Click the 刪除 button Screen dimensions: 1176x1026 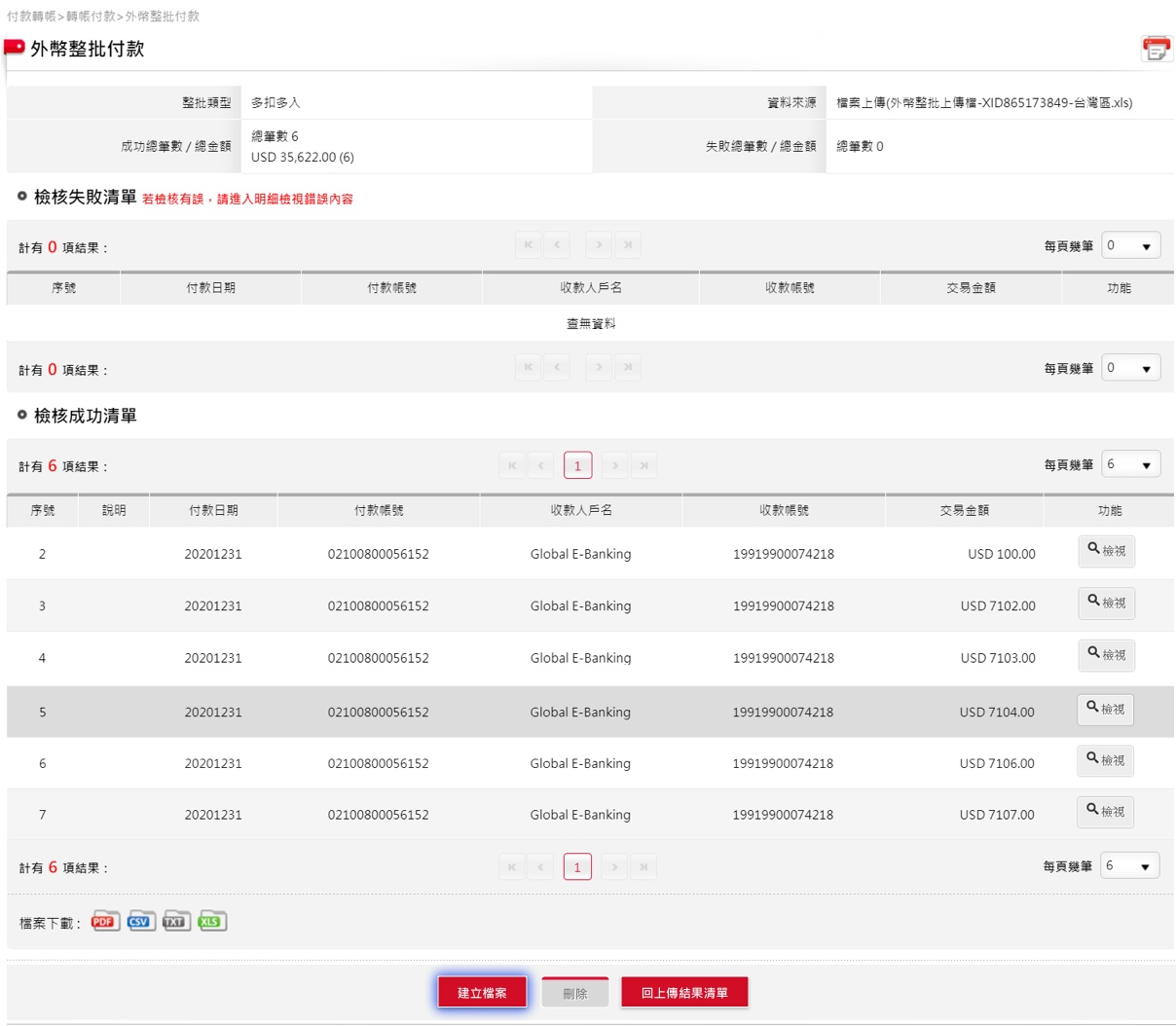coord(575,994)
